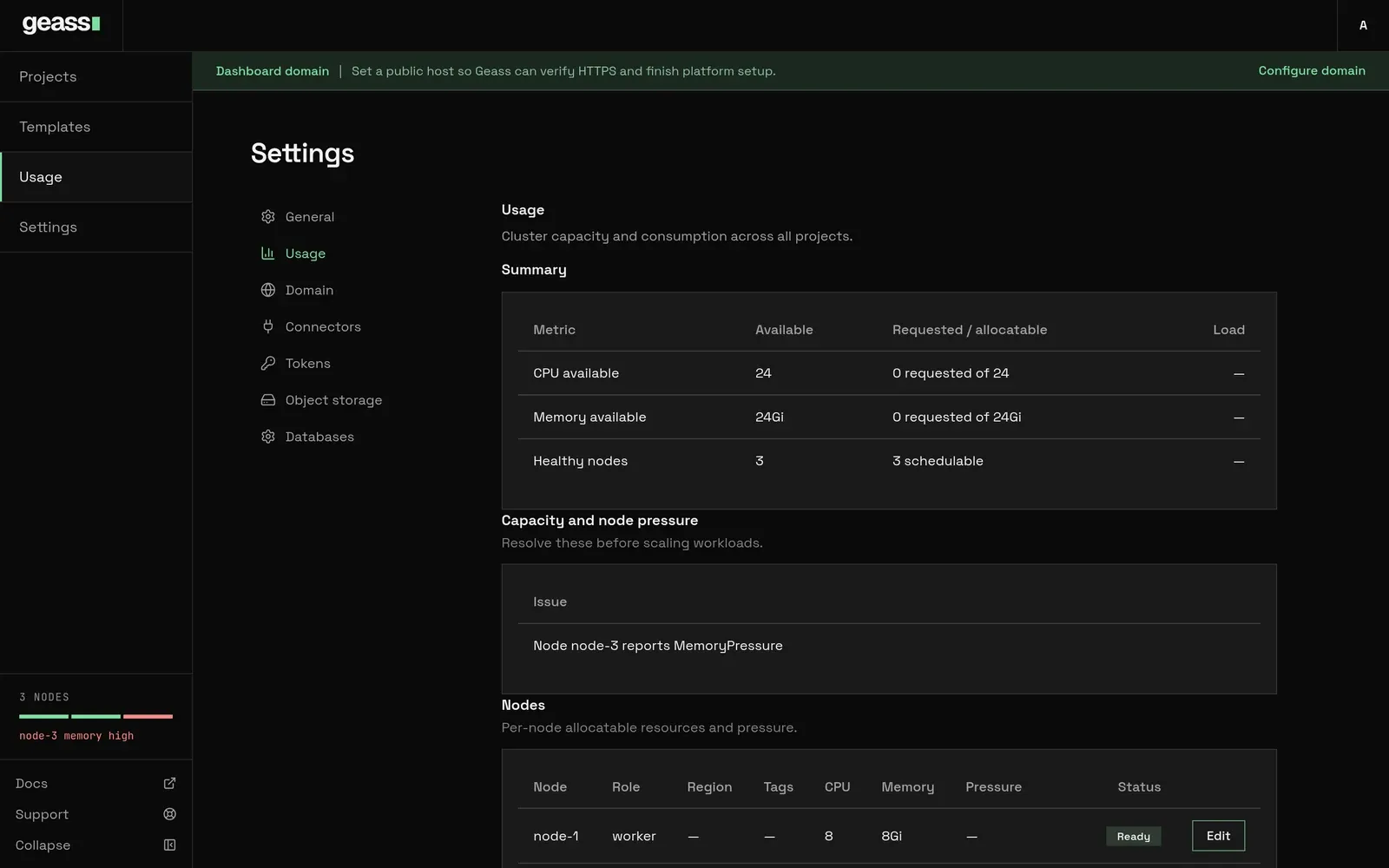Click the red node-3 status bar segment
The width and height of the screenshot is (1389, 868).
(148, 716)
